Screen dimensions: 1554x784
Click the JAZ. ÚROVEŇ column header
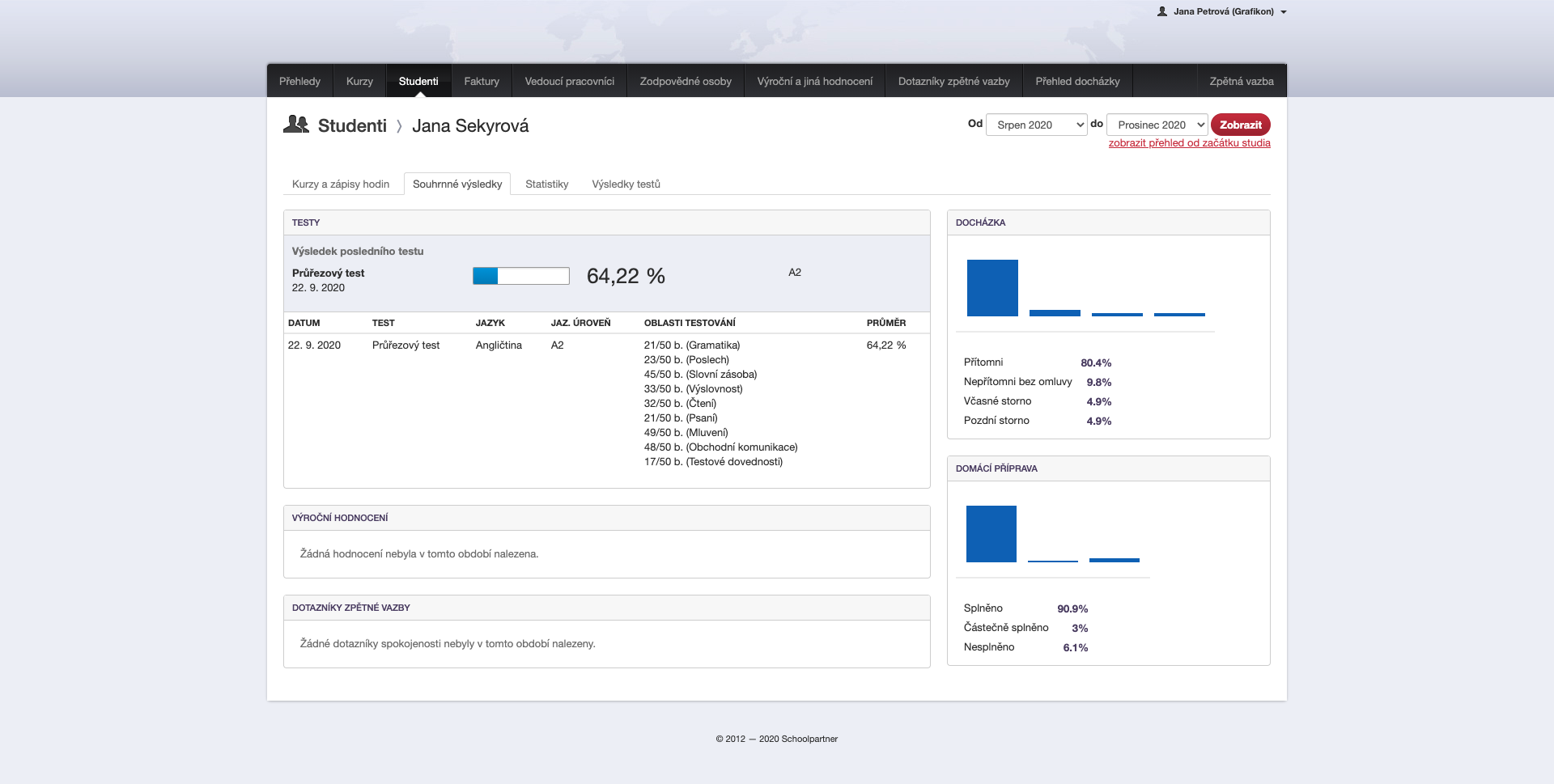[580, 323]
